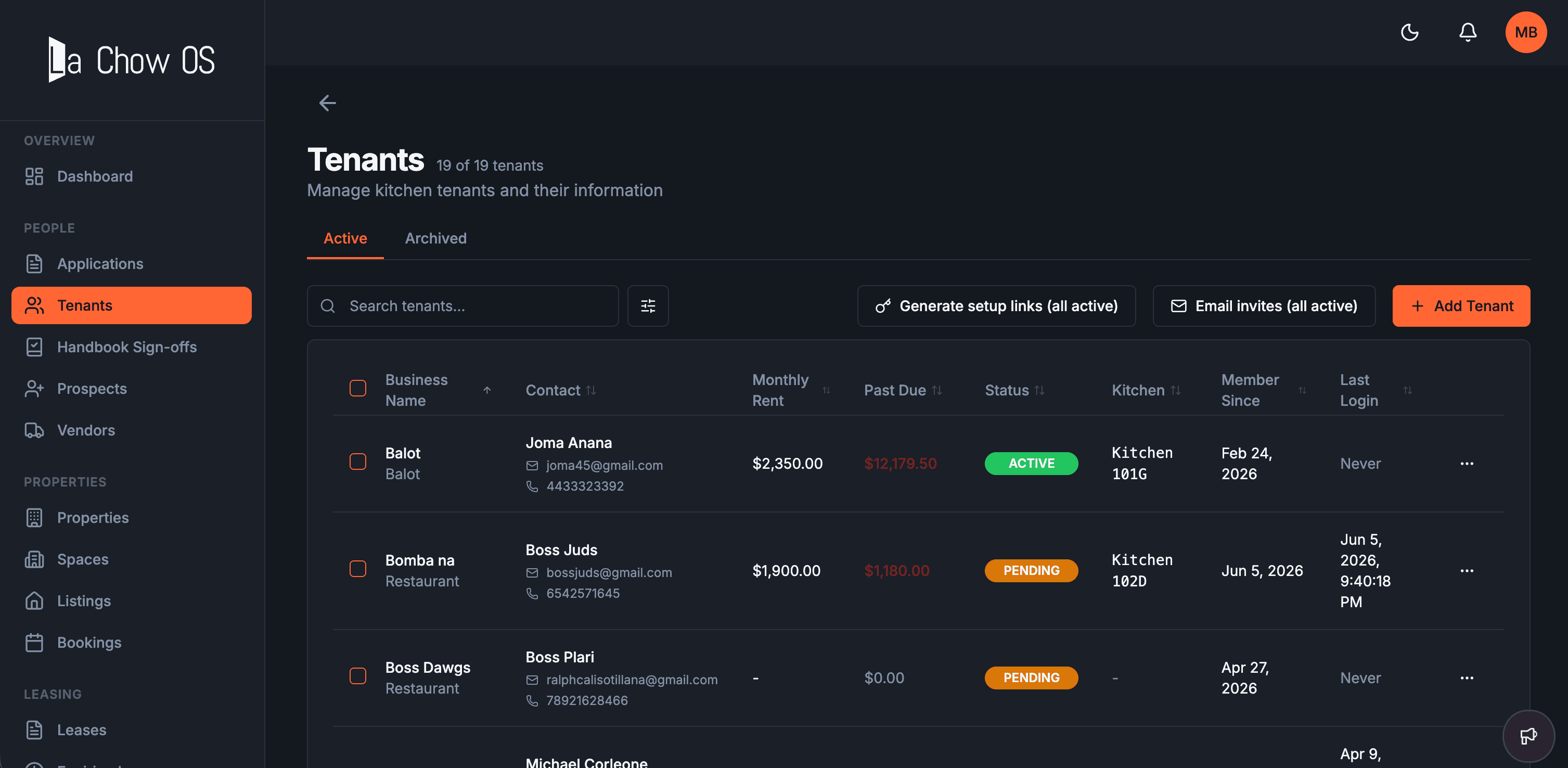
Task: Toggle dark mode moon icon
Action: click(1410, 32)
